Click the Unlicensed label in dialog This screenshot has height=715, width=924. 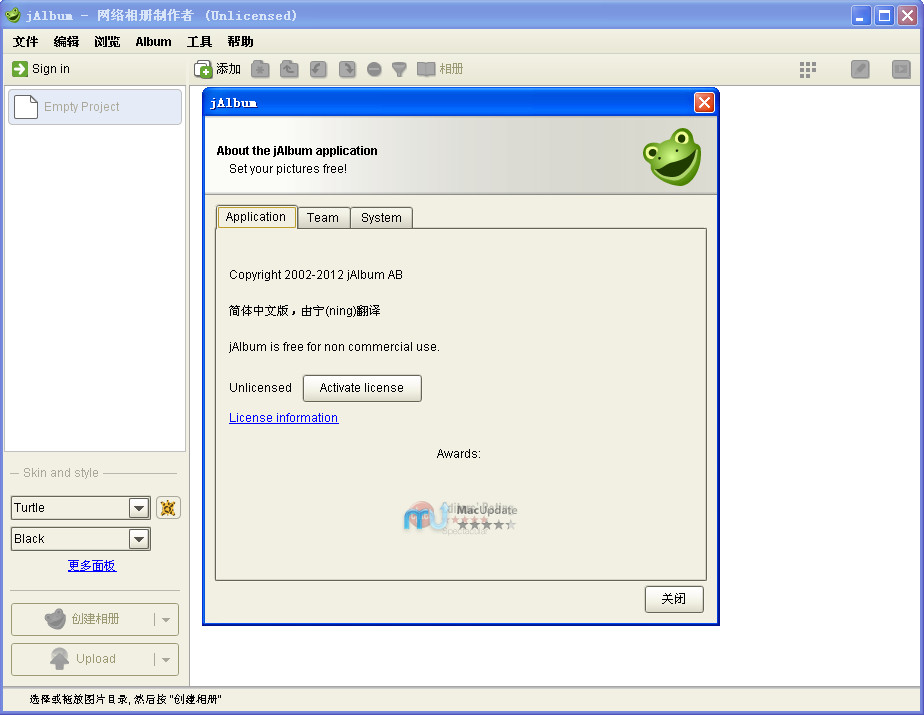coord(260,388)
